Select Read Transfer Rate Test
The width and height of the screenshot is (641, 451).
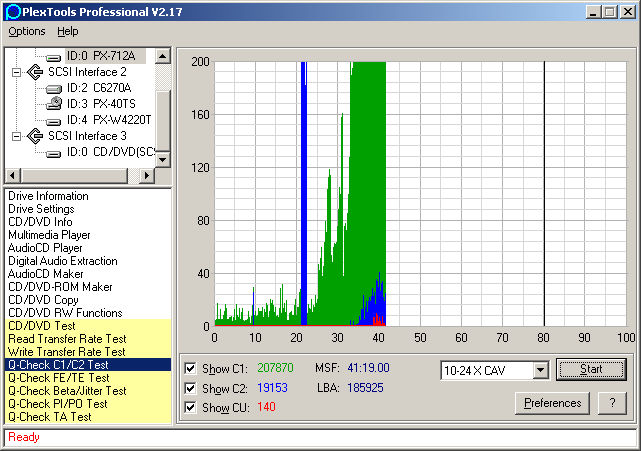pyautogui.click(x=88, y=339)
